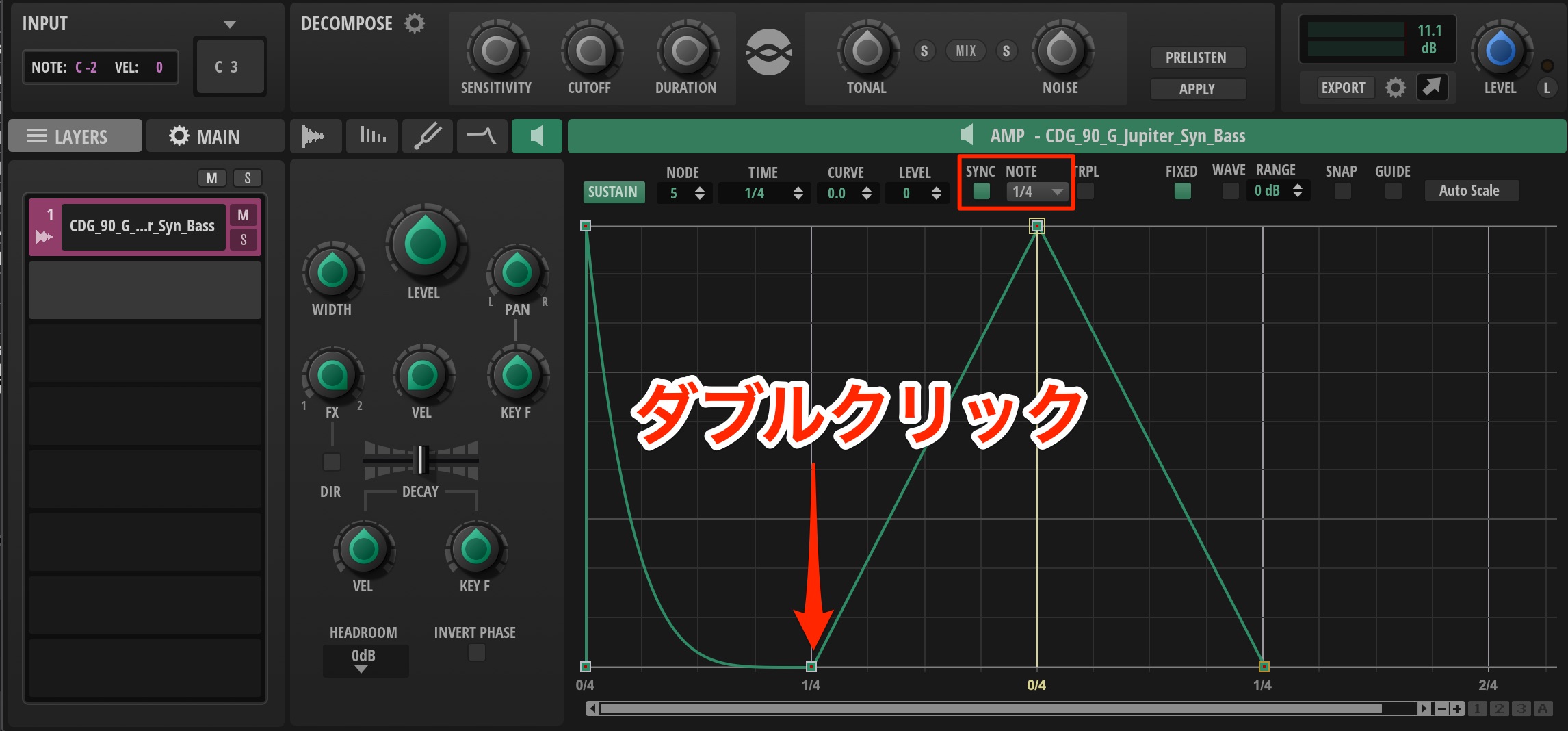The width and height of the screenshot is (1568, 731).
Task: Solo the Tonal component S button
Action: pyautogui.click(x=924, y=51)
